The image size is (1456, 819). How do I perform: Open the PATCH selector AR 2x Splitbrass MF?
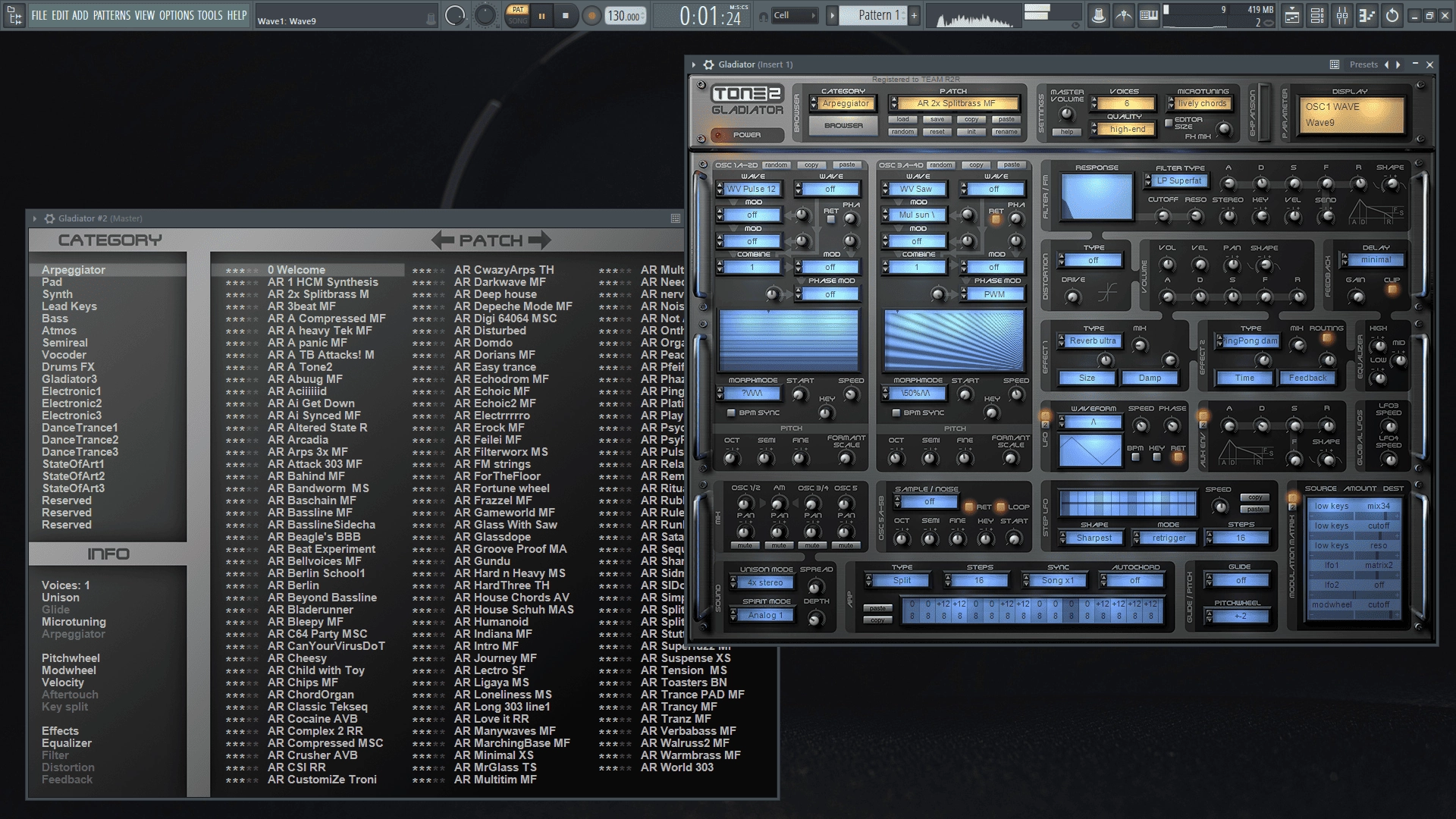[x=956, y=104]
